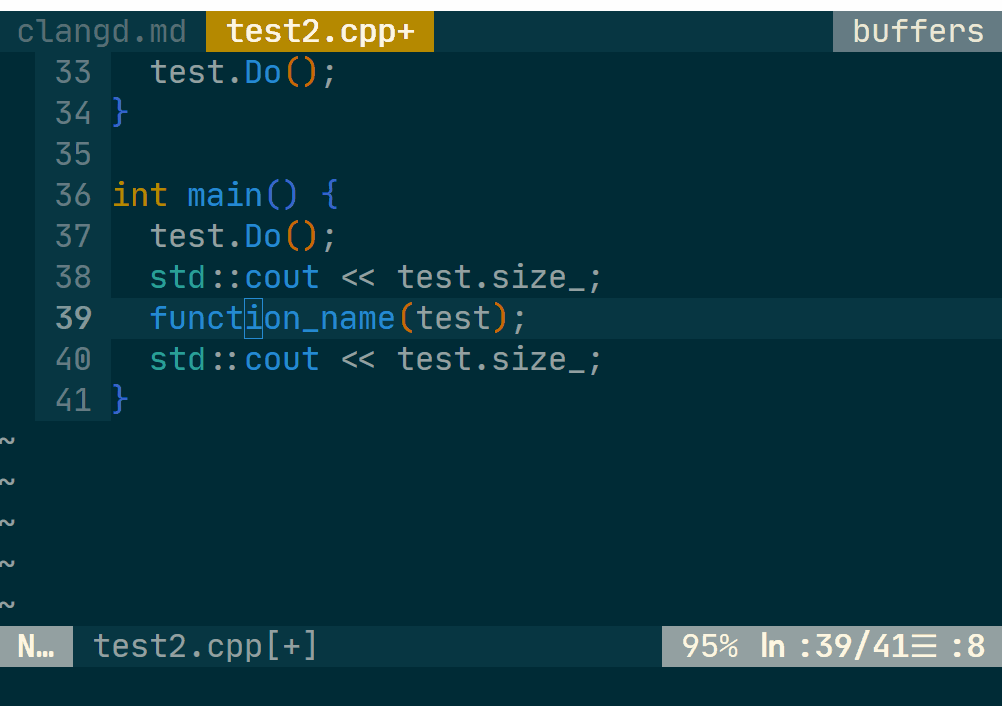The image size is (1002, 706).
Task: Click the buffers label in the tabline
Action: pyautogui.click(x=917, y=31)
